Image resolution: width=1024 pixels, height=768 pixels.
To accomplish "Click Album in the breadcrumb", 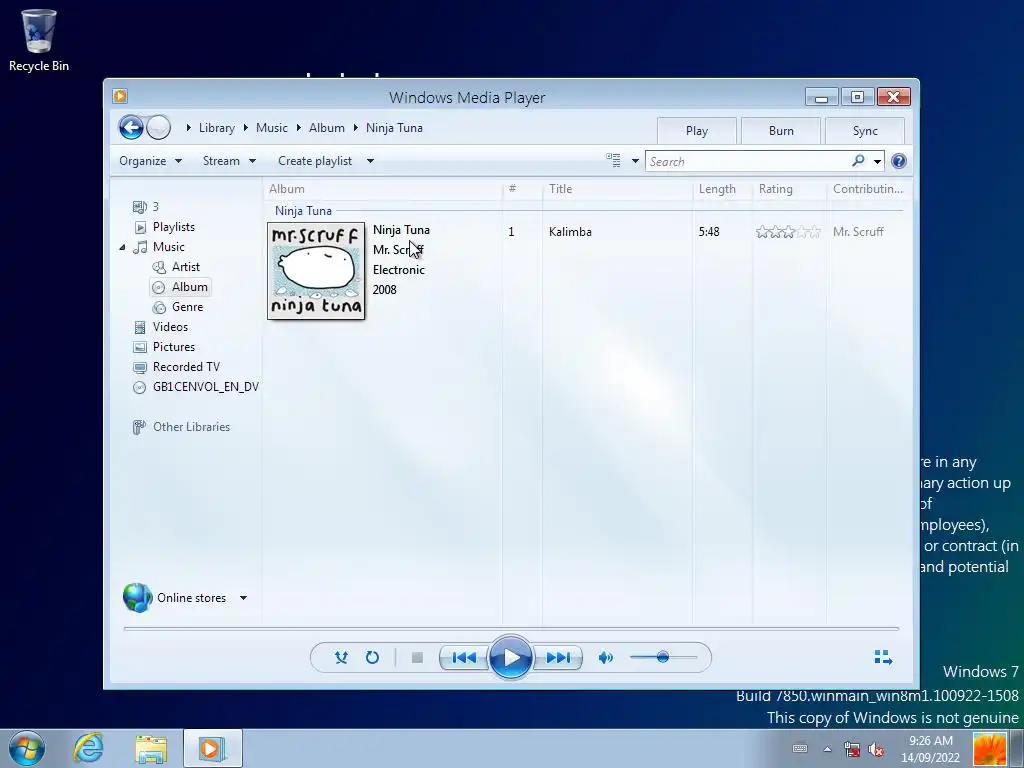I will click(327, 128).
